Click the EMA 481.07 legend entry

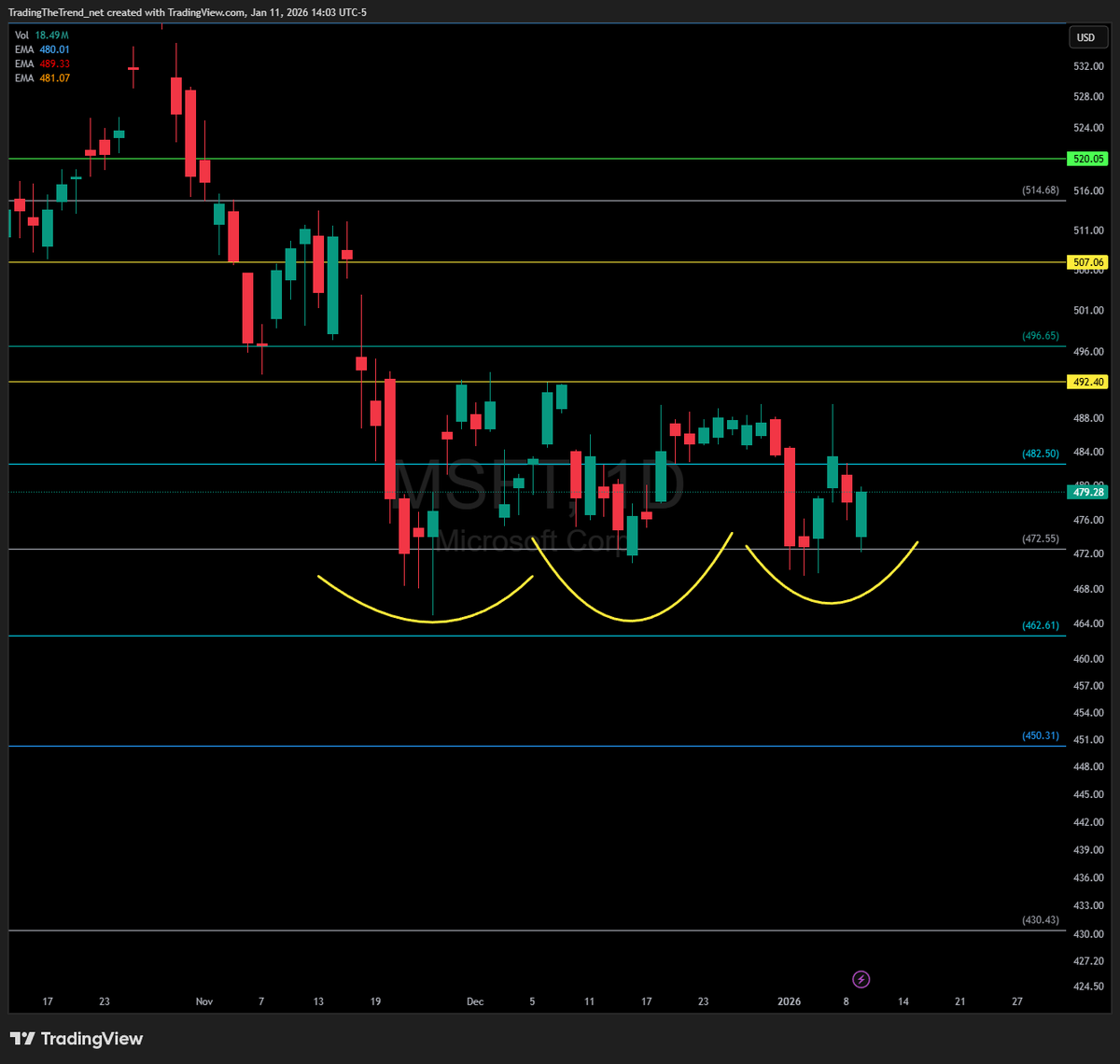(42, 78)
